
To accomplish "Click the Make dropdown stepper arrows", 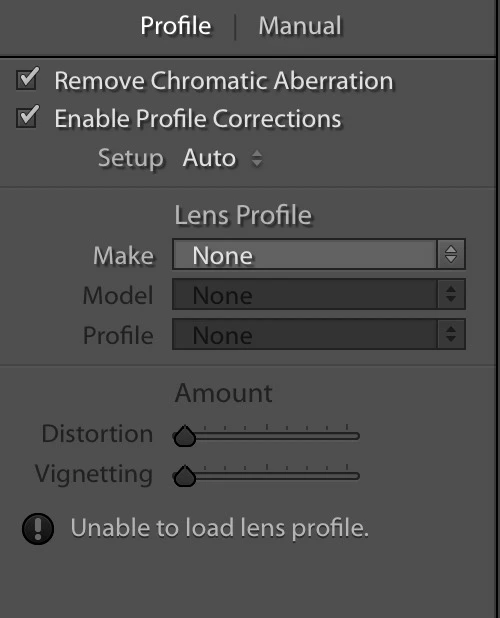I will click(451, 254).
